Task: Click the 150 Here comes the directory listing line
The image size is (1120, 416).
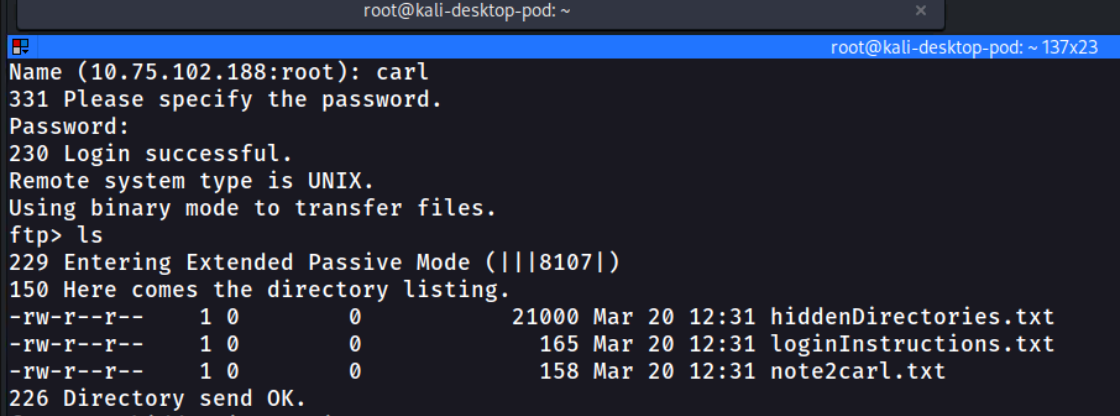Action: (260, 289)
